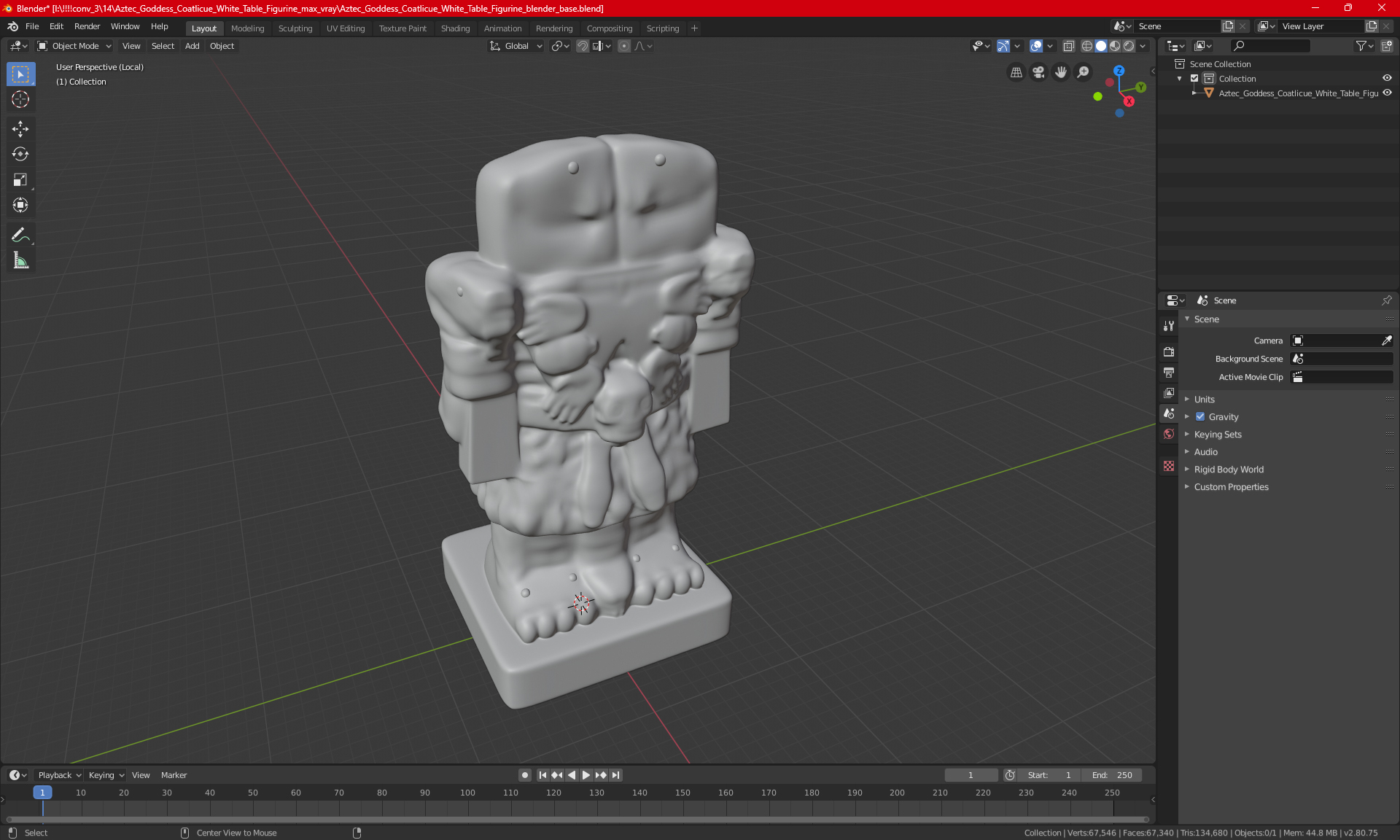Click the camera eyedropper icon
Screen dimensions: 1400x840
(1386, 341)
